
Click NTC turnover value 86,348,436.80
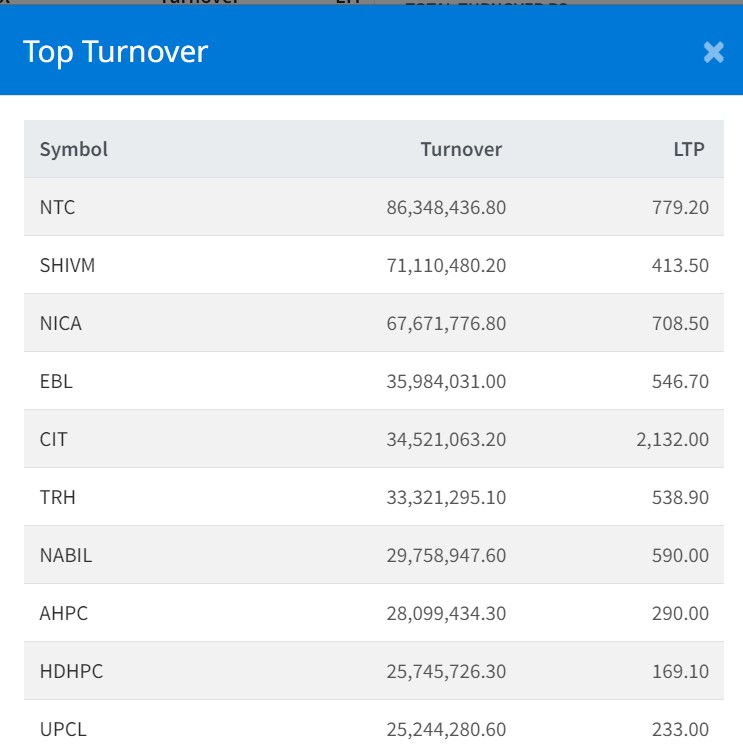click(x=446, y=208)
